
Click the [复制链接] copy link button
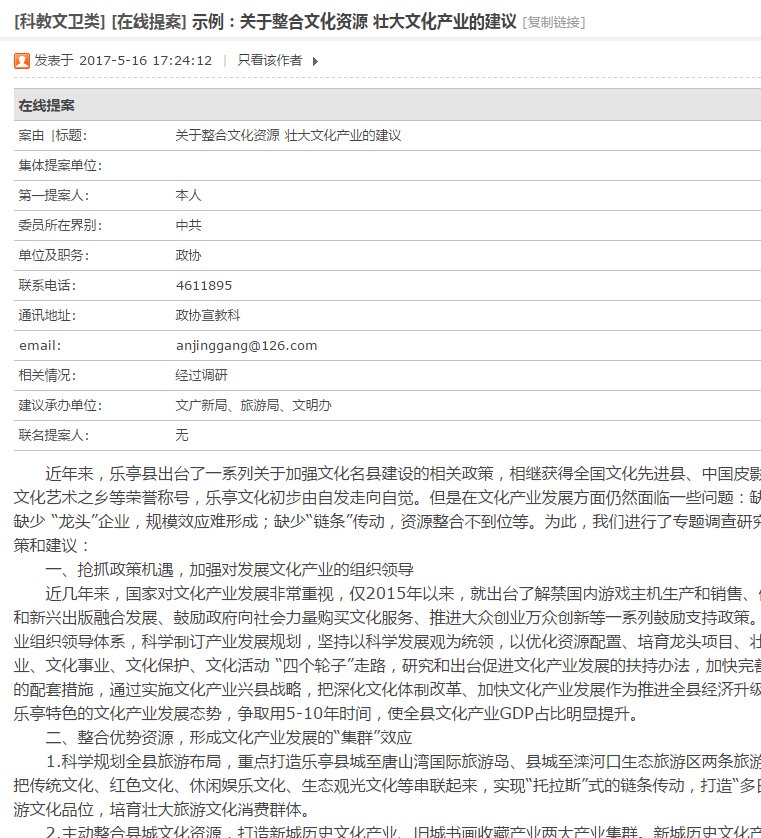pyautogui.click(x=554, y=22)
